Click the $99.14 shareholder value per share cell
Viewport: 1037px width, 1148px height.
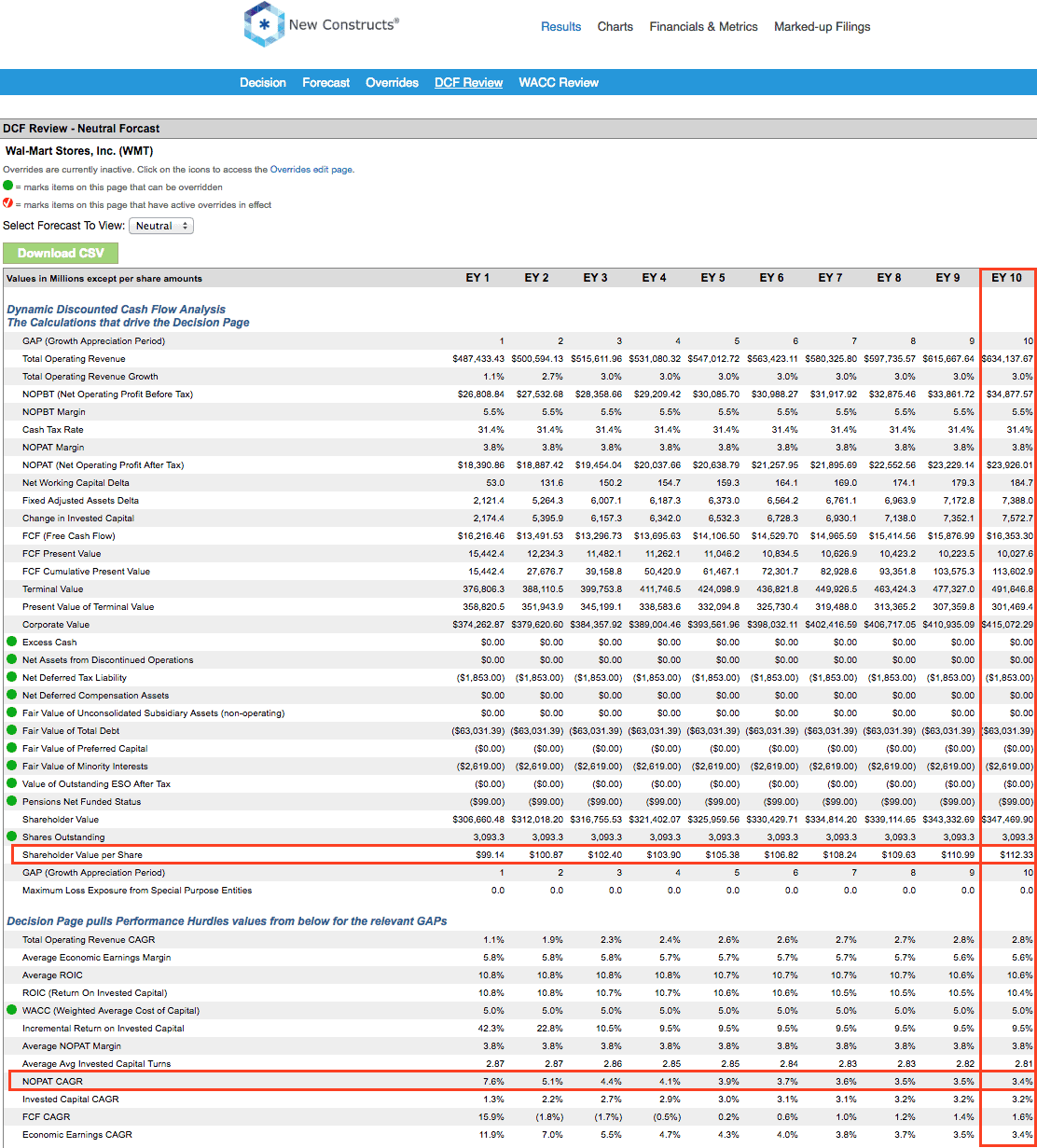[490, 854]
